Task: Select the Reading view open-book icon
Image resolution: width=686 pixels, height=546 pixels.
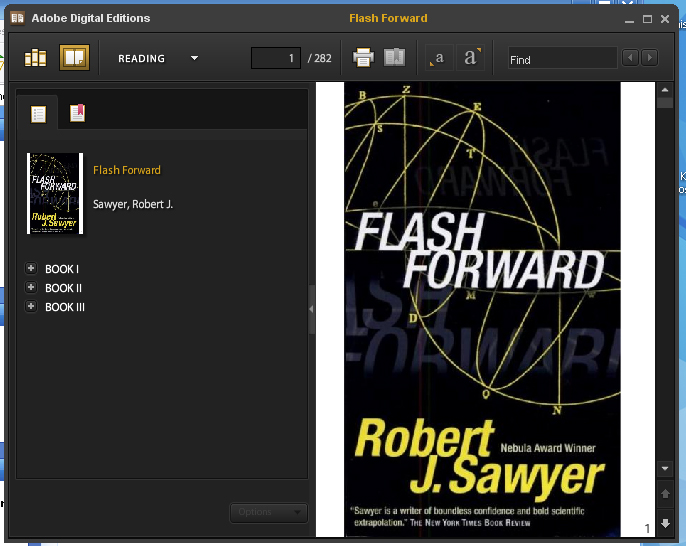Action: (74, 57)
